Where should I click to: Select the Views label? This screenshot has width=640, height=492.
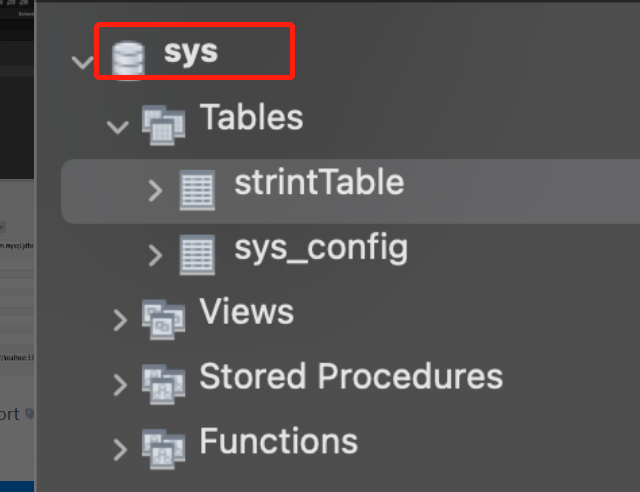(x=247, y=312)
